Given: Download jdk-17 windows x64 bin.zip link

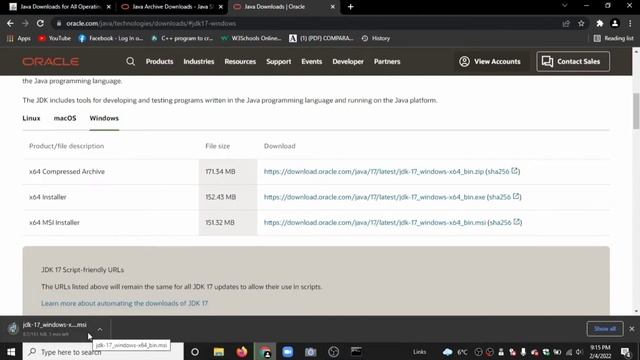Looking at the screenshot, I should (x=373, y=171).
